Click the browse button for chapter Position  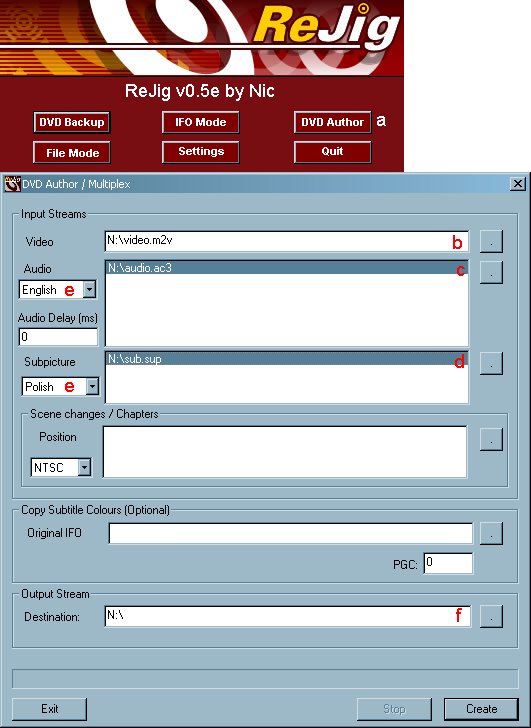click(x=491, y=439)
